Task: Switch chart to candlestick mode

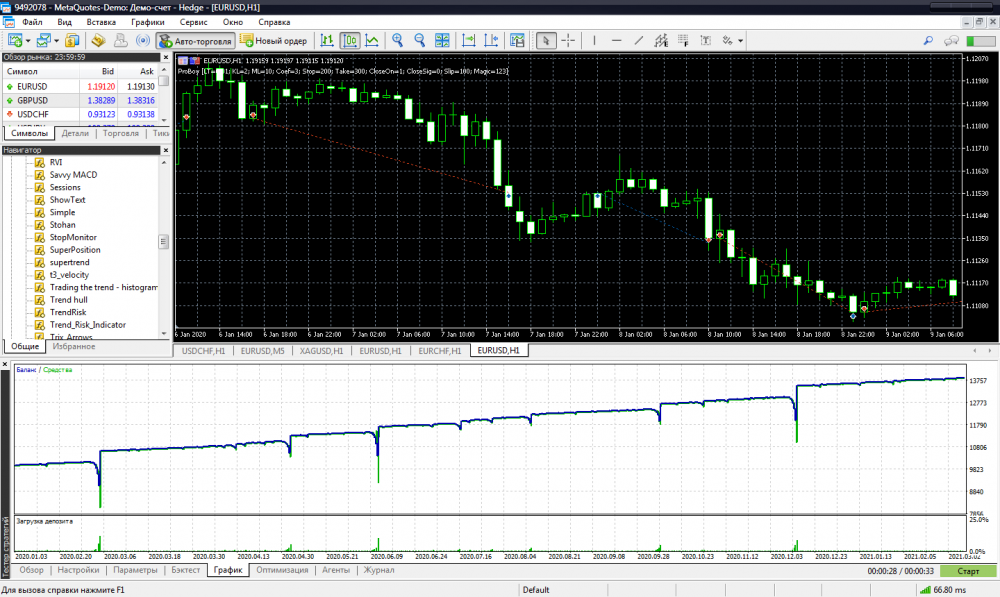Action: pyautogui.click(x=350, y=41)
